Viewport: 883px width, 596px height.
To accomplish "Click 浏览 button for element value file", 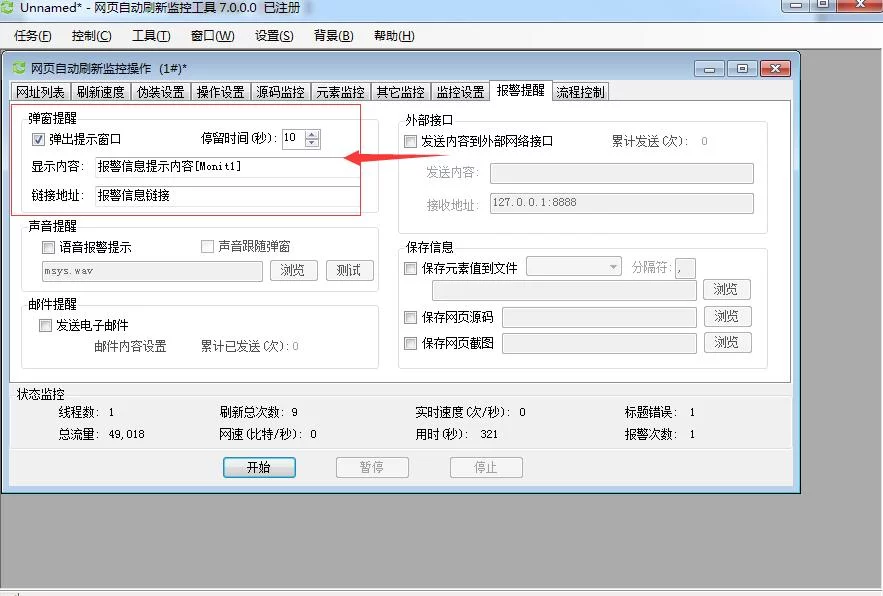I will pyautogui.click(x=726, y=290).
